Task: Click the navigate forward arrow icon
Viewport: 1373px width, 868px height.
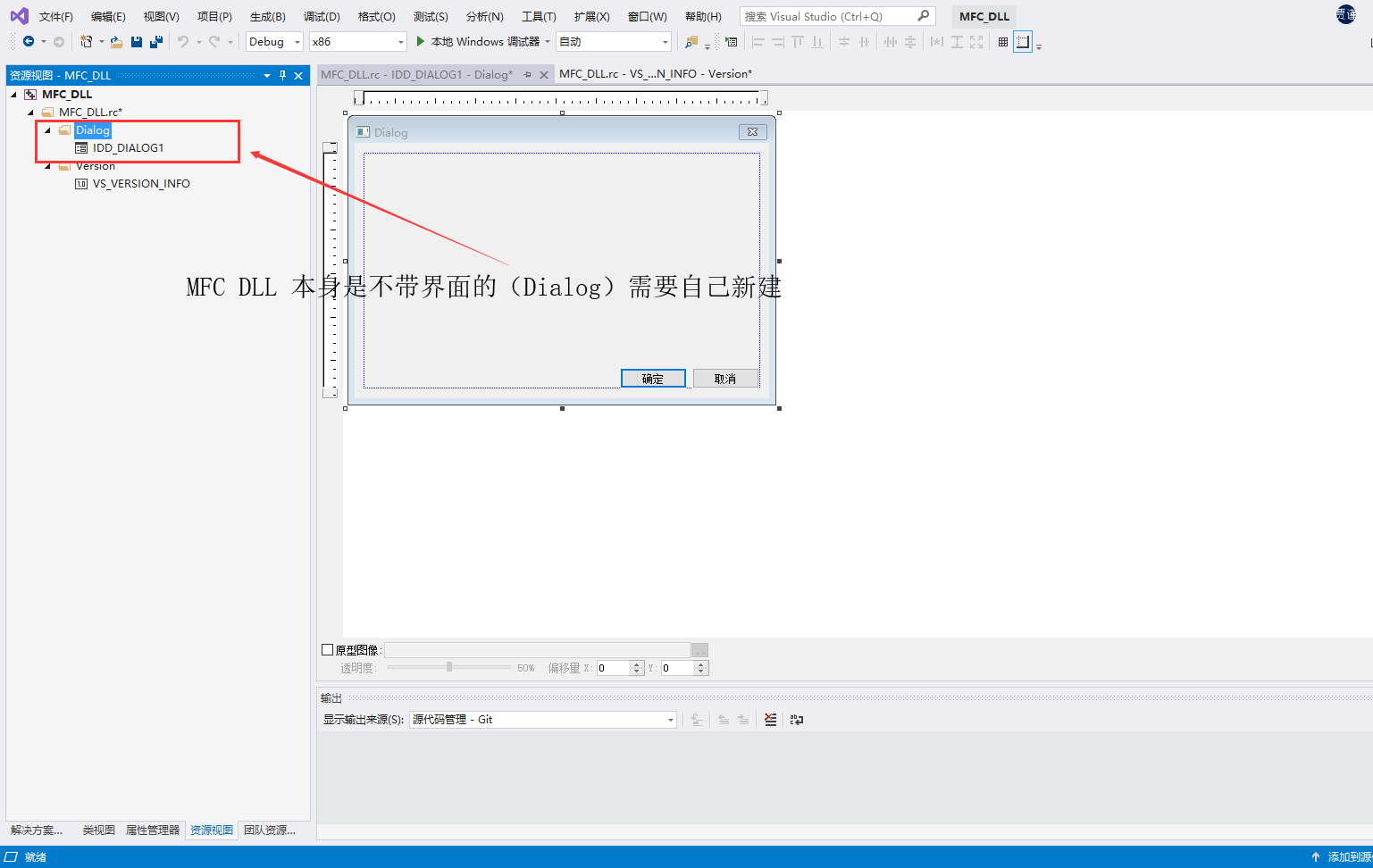Action: tap(59, 41)
